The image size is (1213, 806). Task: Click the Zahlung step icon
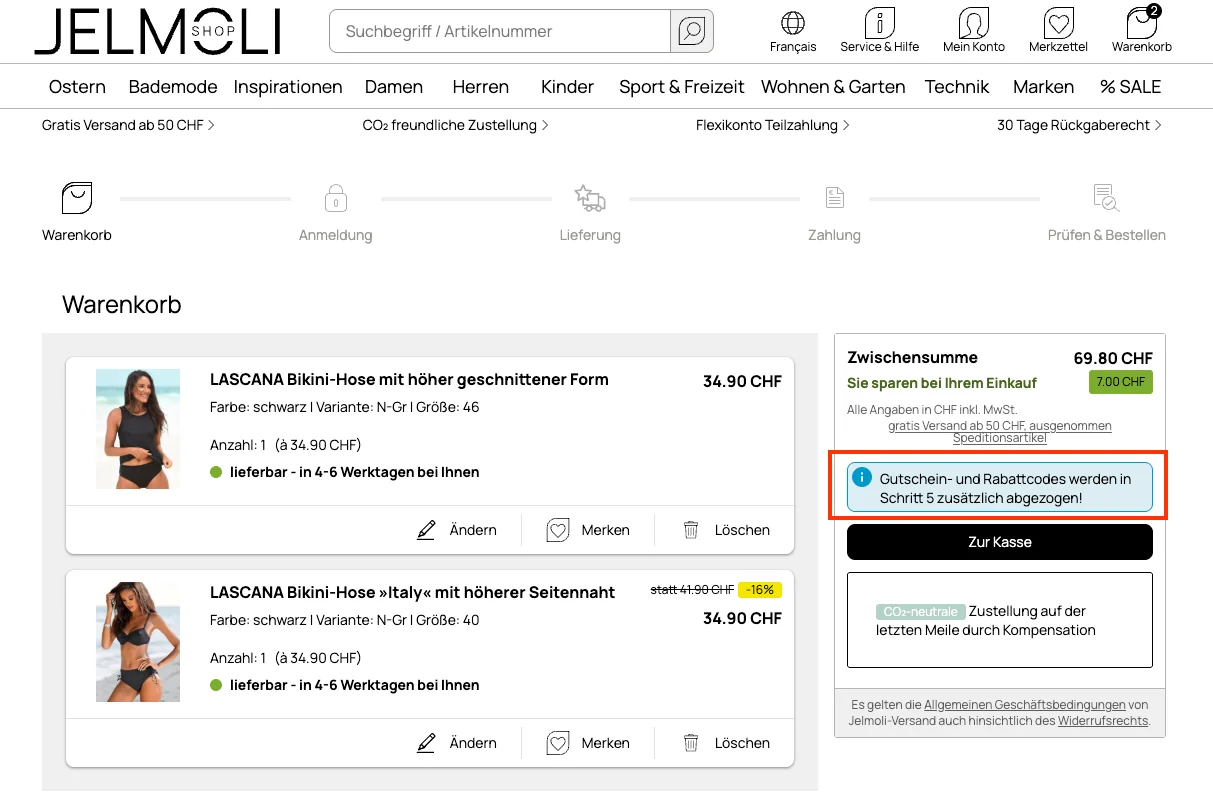[835, 198]
